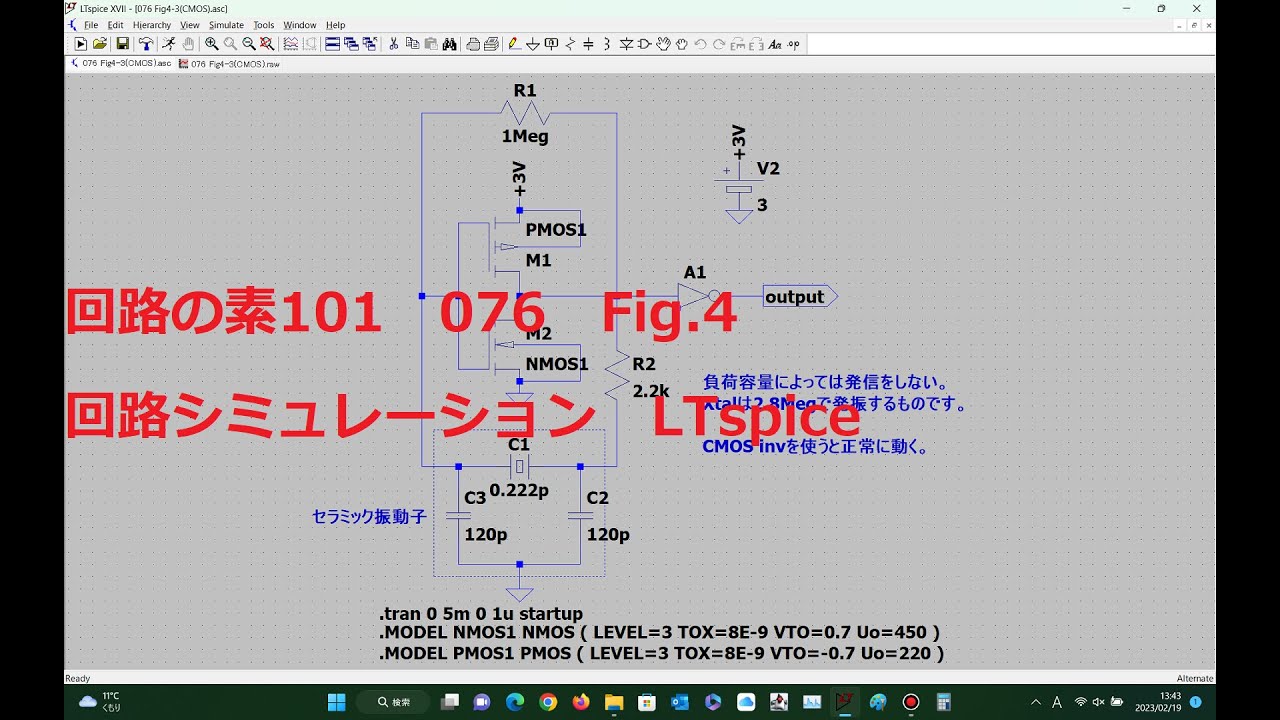Place a Ground symbol tool
This screenshot has height=720, width=1280.
pyautogui.click(x=533, y=44)
